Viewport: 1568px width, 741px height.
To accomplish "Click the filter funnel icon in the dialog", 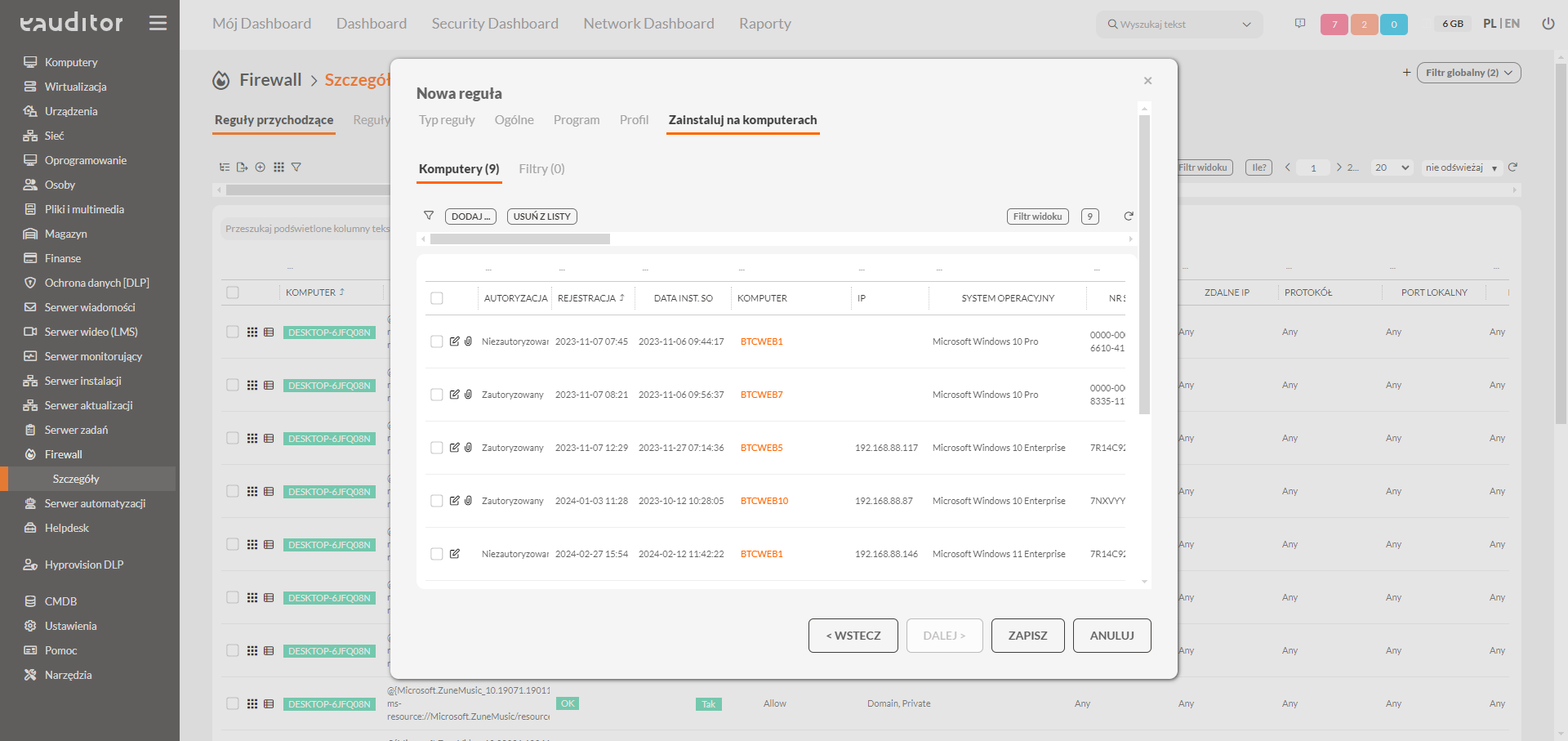I will (429, 216).
